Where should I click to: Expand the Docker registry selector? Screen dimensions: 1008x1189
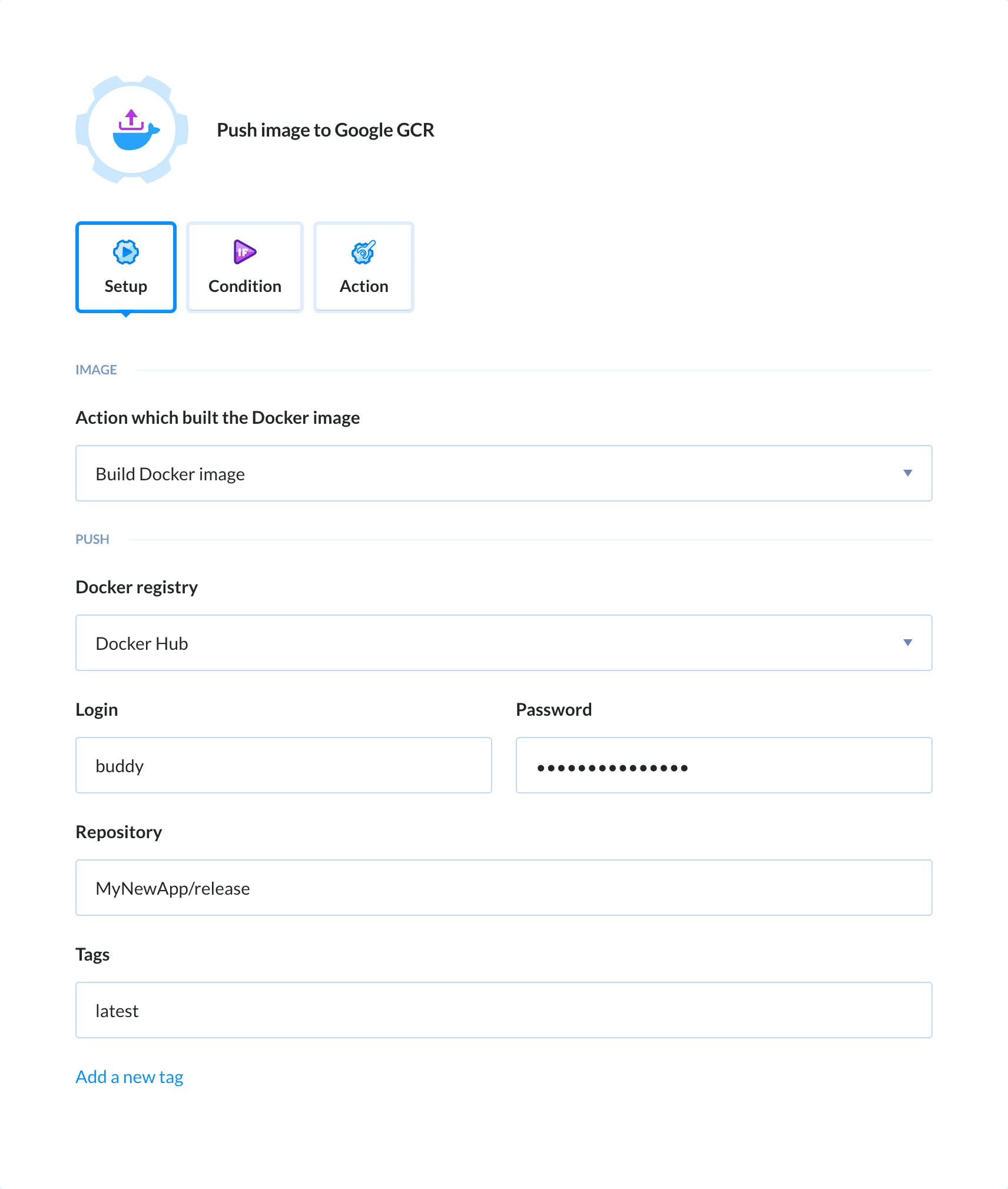(x=503, y=643)
